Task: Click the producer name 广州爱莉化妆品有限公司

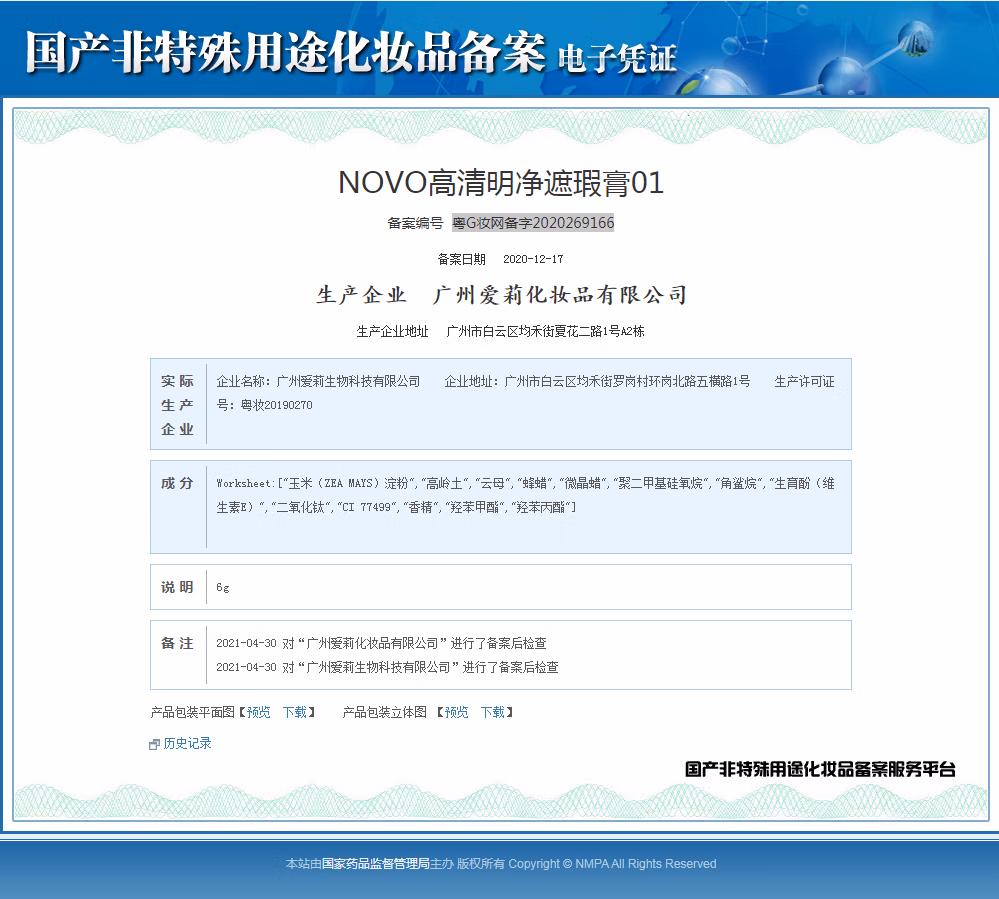Action: (560, 295)
